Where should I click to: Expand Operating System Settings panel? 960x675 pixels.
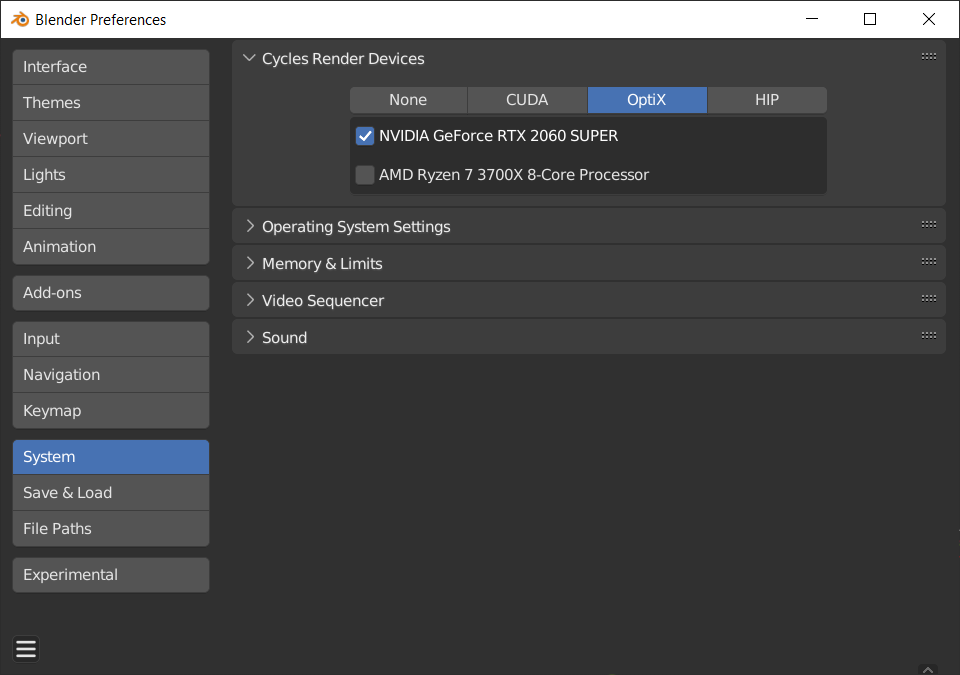(x=250, y=226)
